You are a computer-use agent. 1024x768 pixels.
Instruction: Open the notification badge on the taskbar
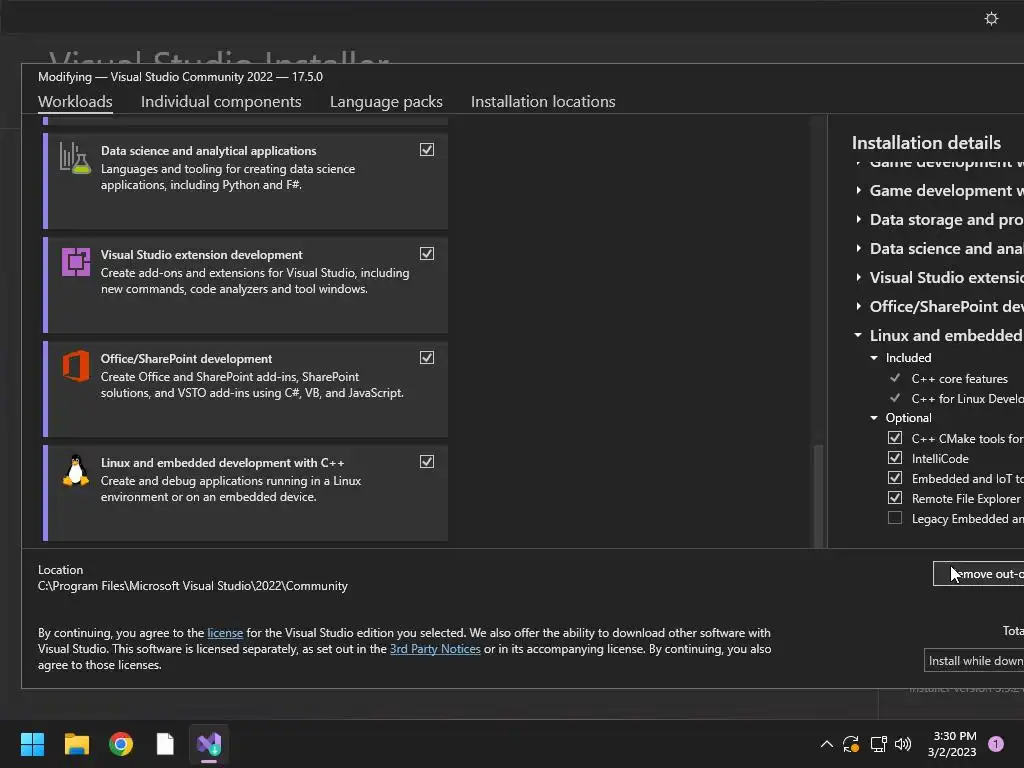point(995,744)
